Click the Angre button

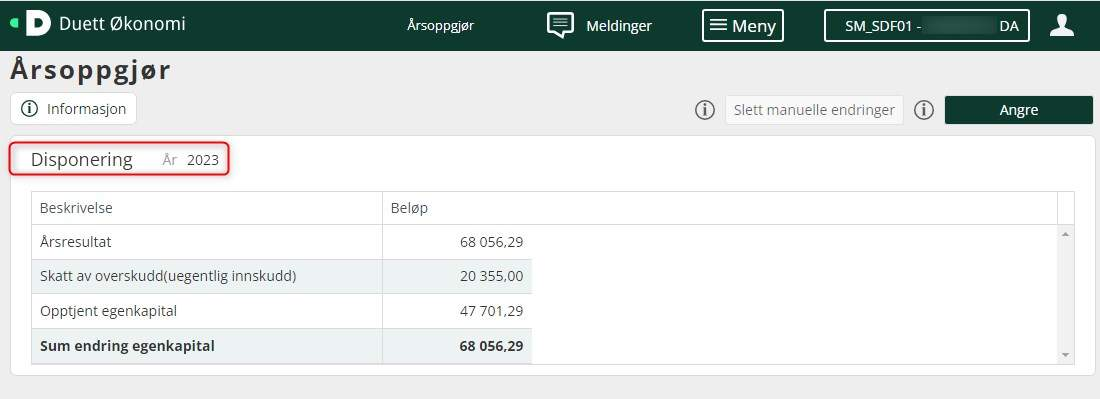tap(1019, 110)
